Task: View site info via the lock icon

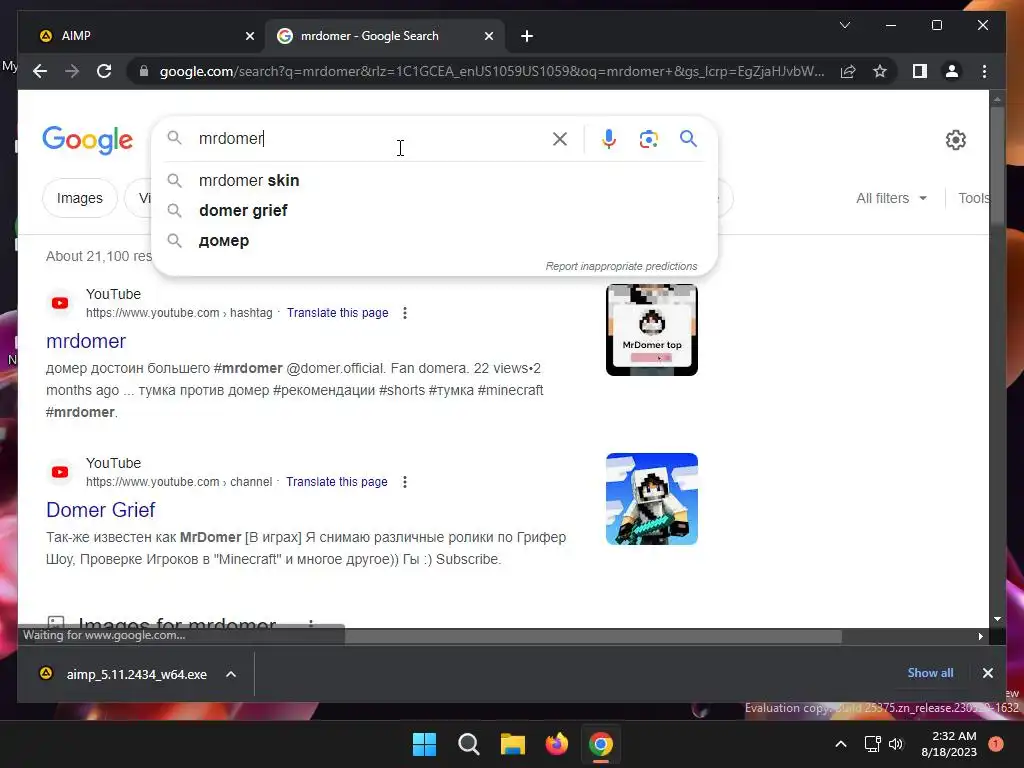Action: [x=144, y=71]
